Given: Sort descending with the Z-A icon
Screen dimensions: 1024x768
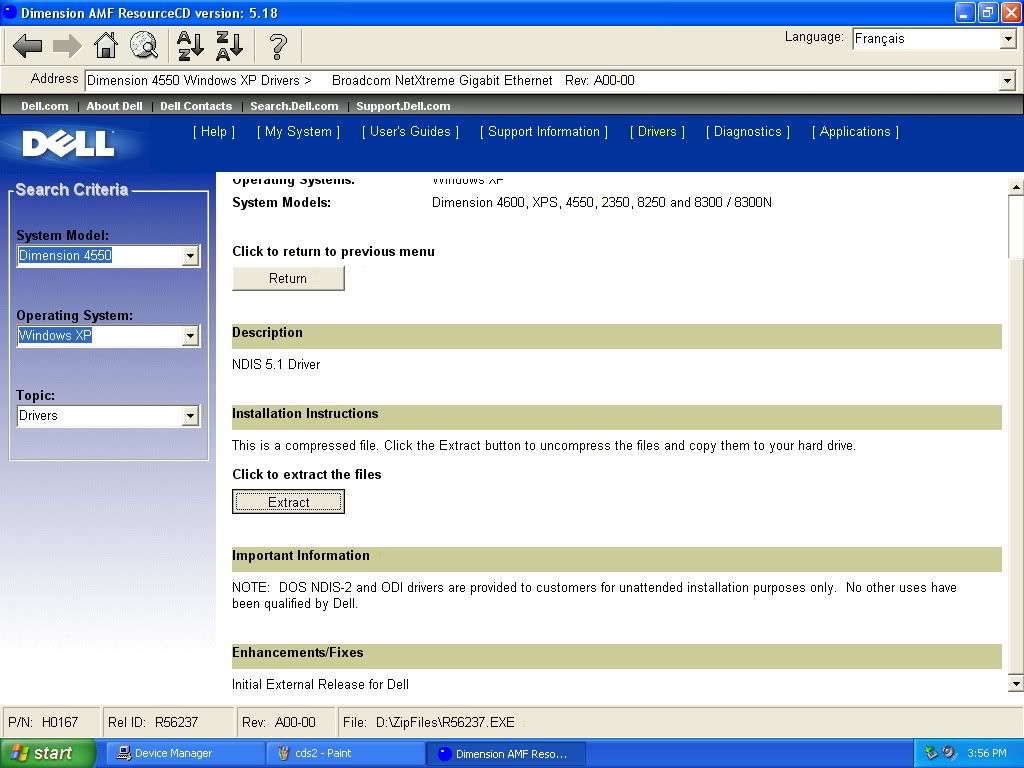Looking at the screenshot, I should point(229,46).
